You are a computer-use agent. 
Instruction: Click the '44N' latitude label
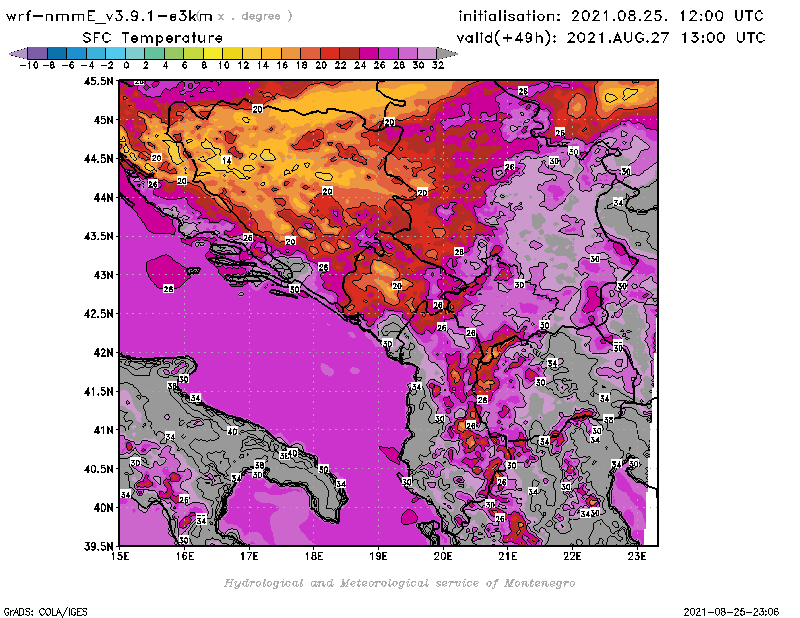[104, 197]
